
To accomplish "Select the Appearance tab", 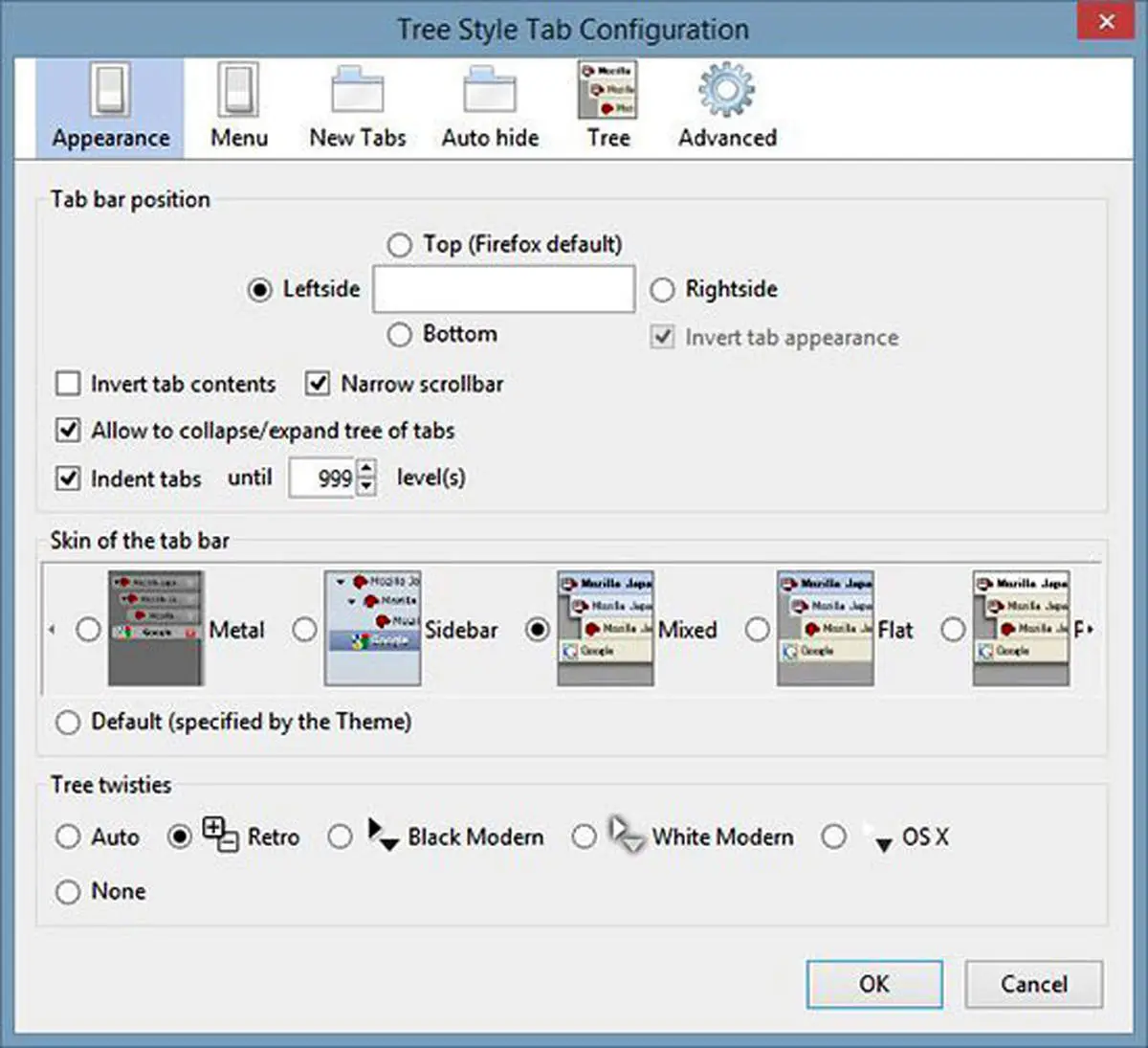I will (110, 107).
